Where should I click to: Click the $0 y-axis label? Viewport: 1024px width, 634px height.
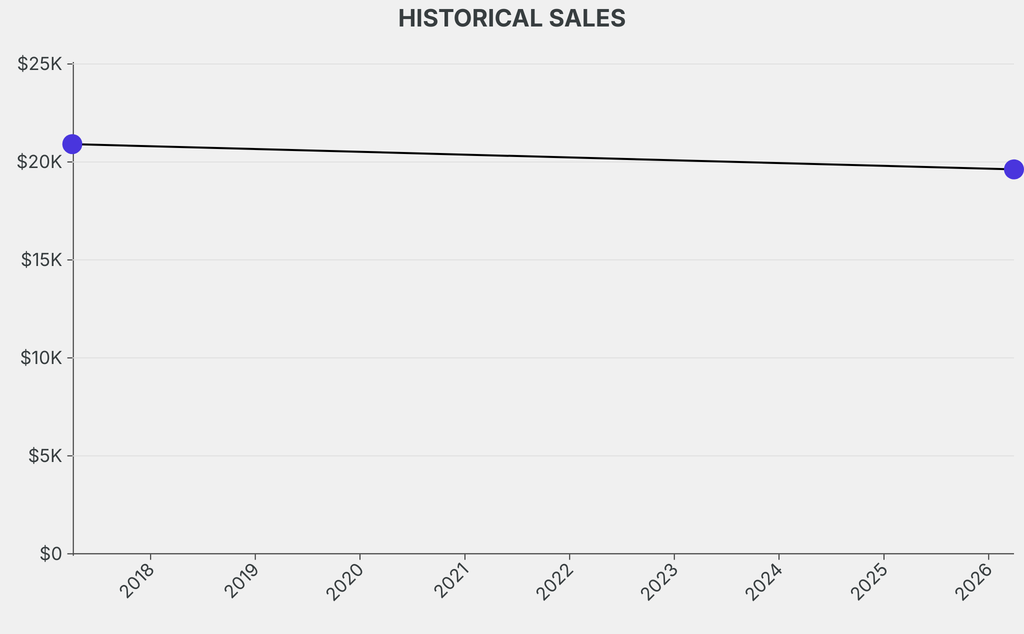tap(51, 554)
